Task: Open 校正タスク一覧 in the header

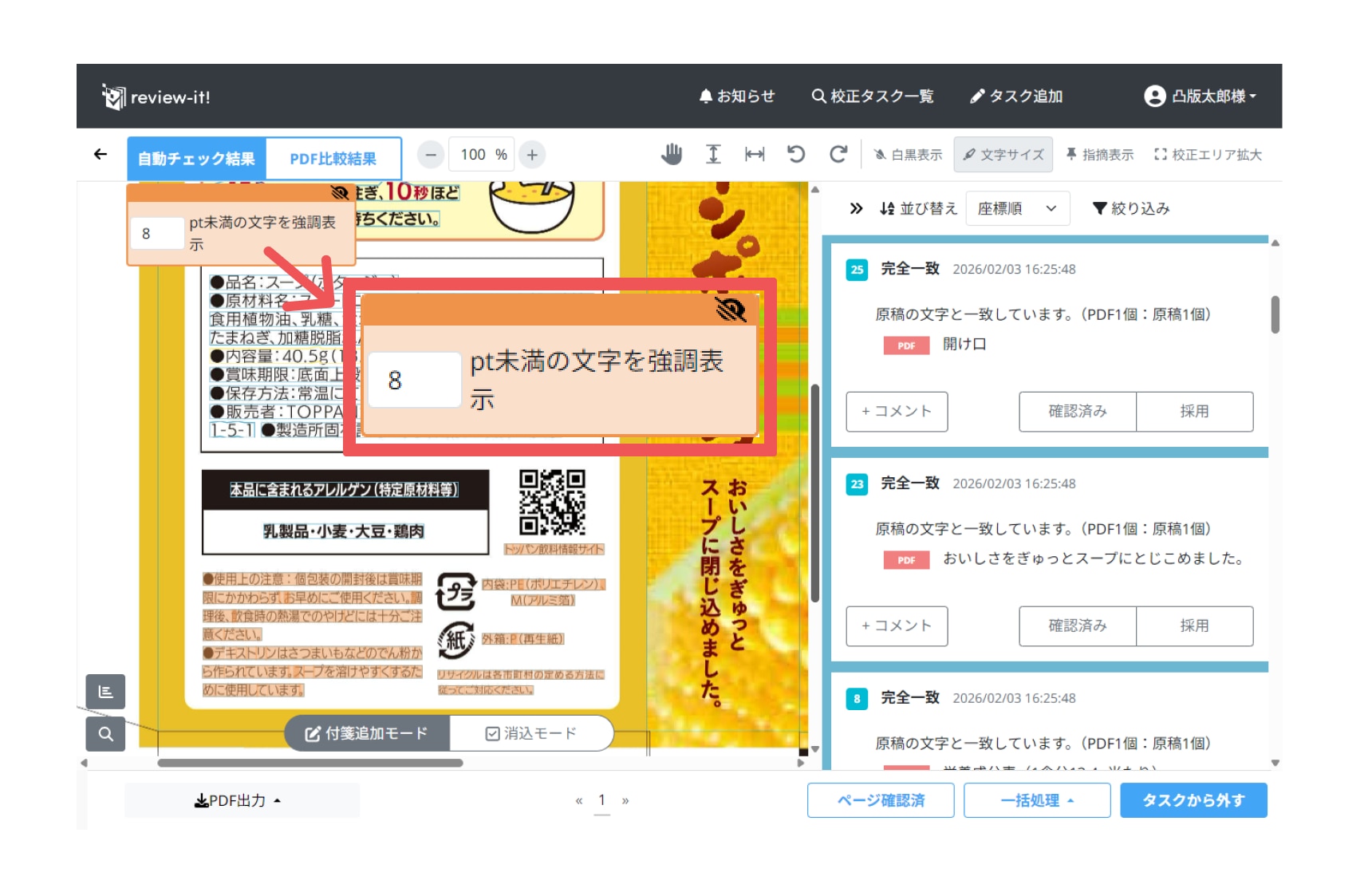Action: point(873,97)
